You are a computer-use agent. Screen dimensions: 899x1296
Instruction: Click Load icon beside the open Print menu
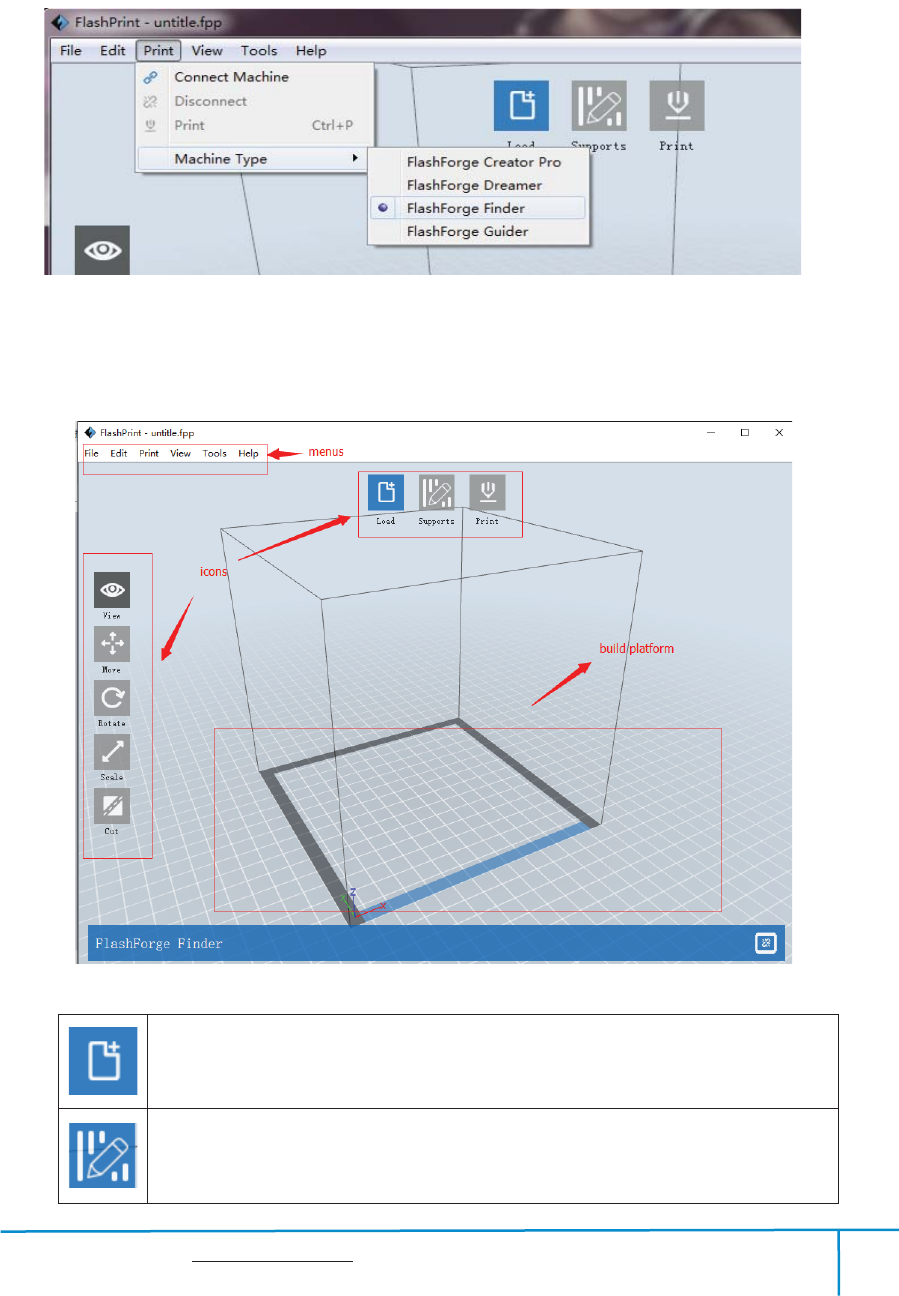tap(522, 106)
